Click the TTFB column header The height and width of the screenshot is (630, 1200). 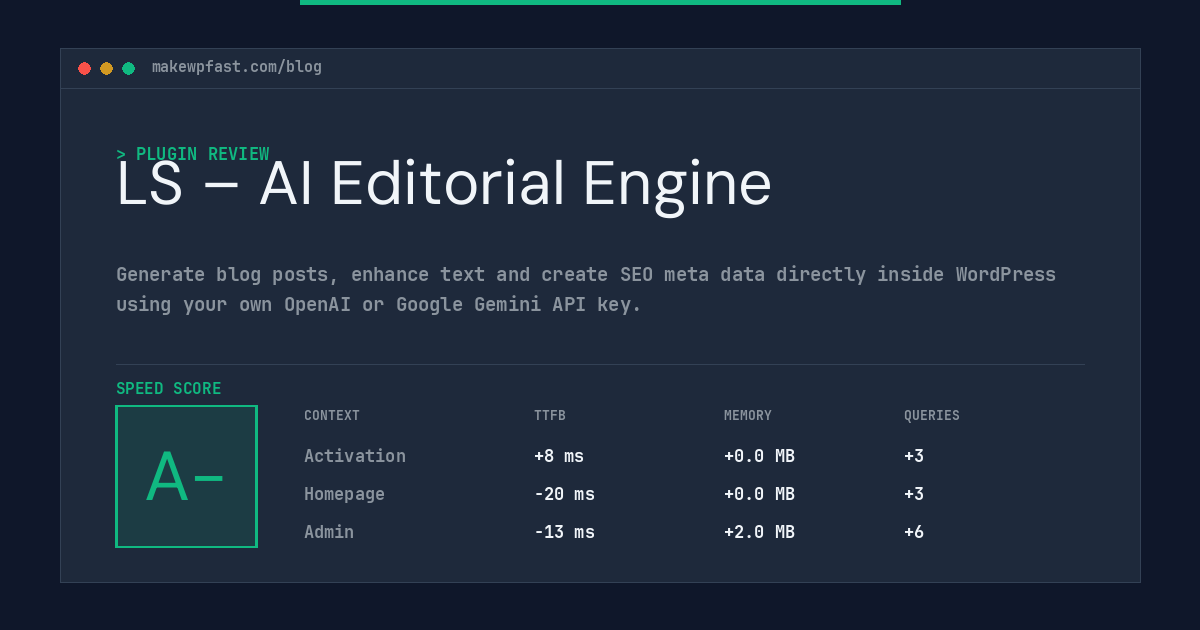pos(550,416)
